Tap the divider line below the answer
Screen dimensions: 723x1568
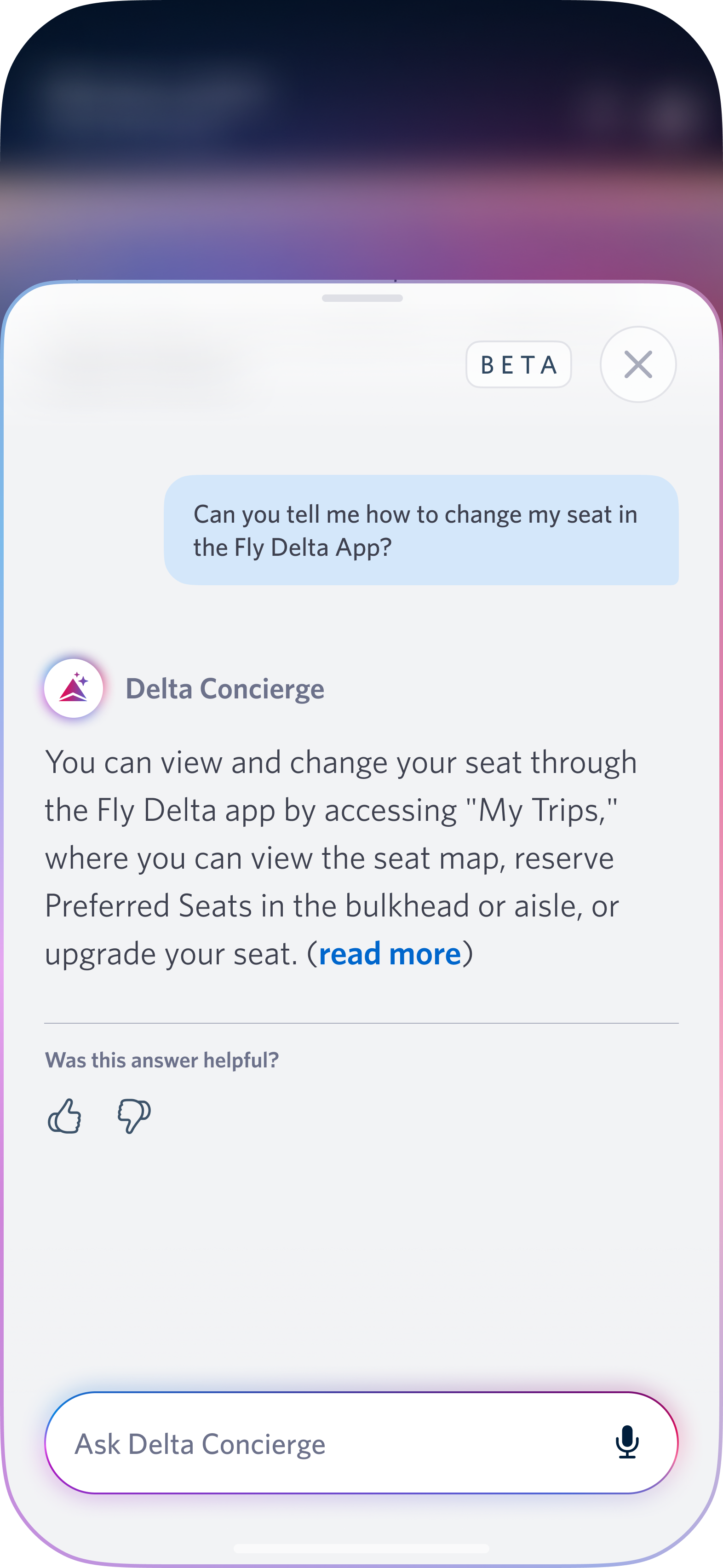point(361,1023)
